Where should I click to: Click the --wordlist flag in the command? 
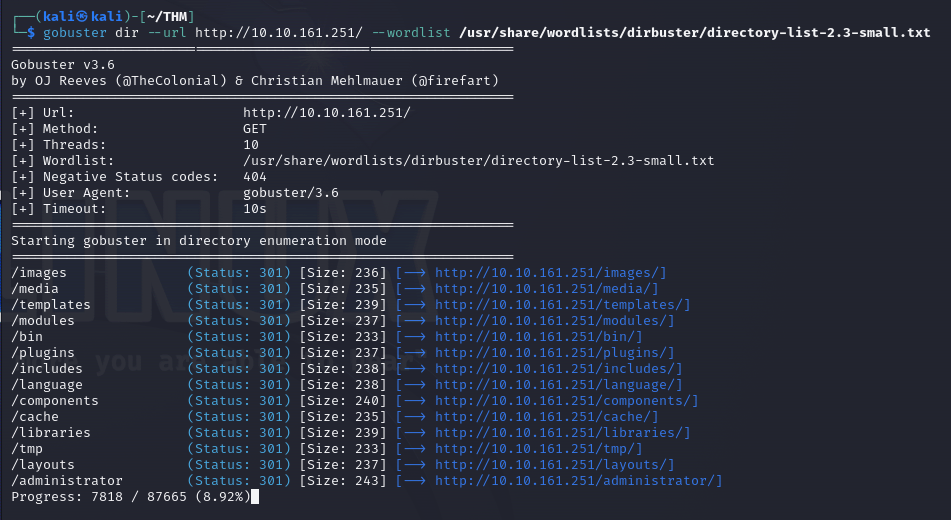point(411,32)
